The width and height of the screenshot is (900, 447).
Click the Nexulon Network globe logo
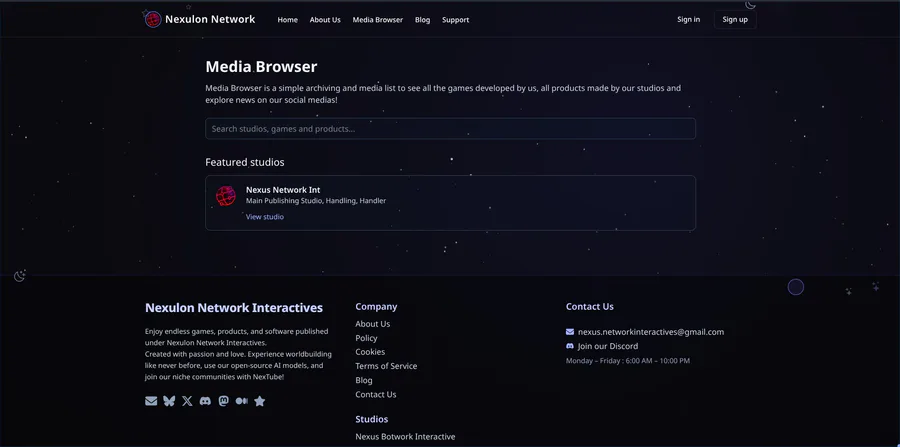point(153,20)
